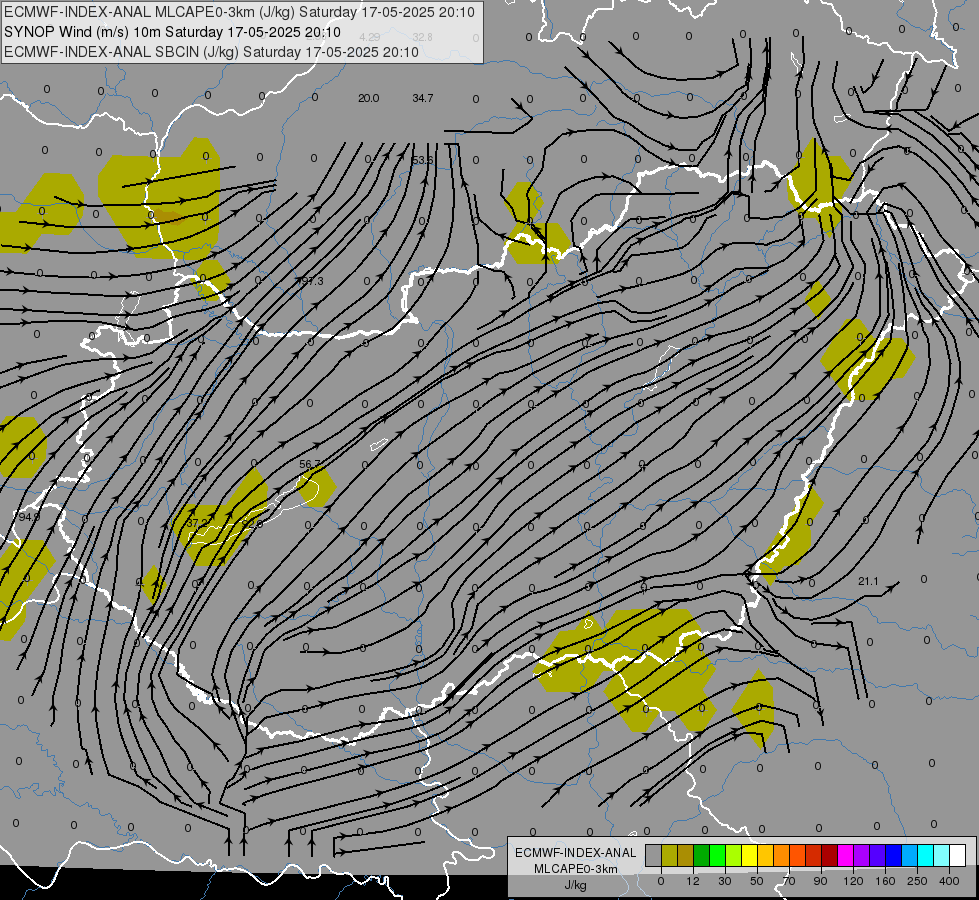Click the map value 21.1
979x900 pixels.
click(868, 581)
